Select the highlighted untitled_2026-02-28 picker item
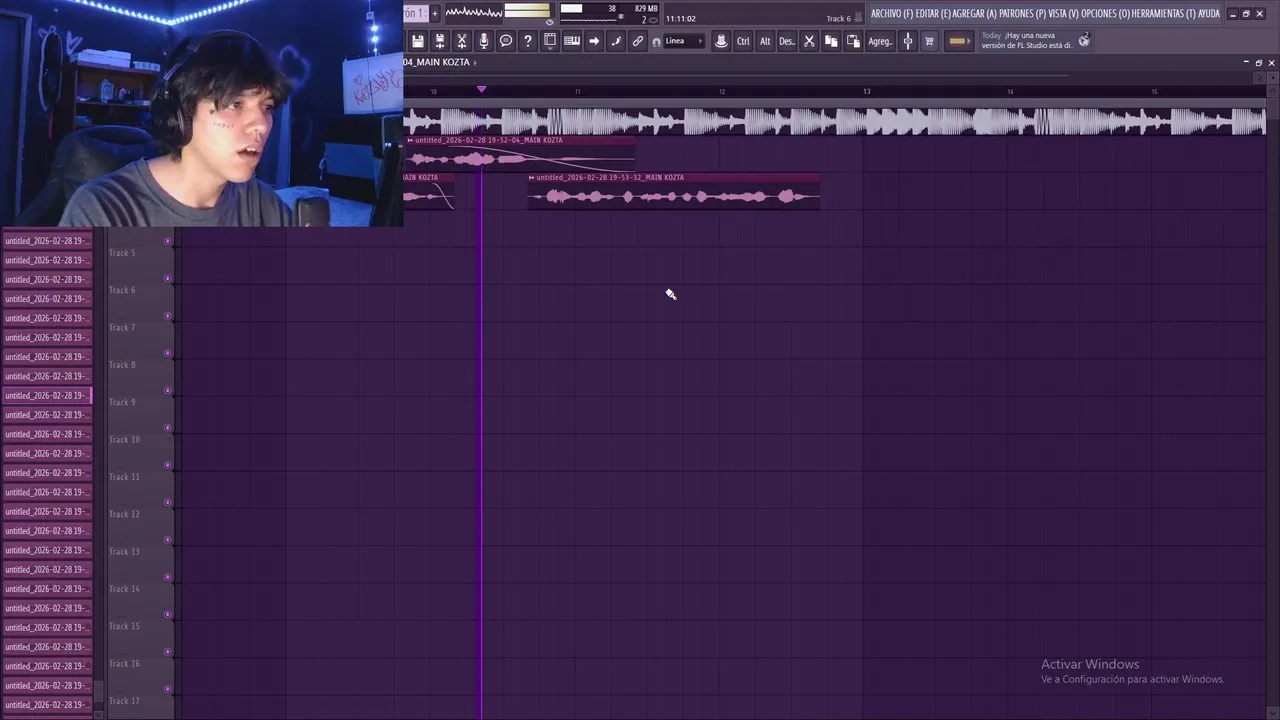The image size is (1280, 720). tap(47, 395)
